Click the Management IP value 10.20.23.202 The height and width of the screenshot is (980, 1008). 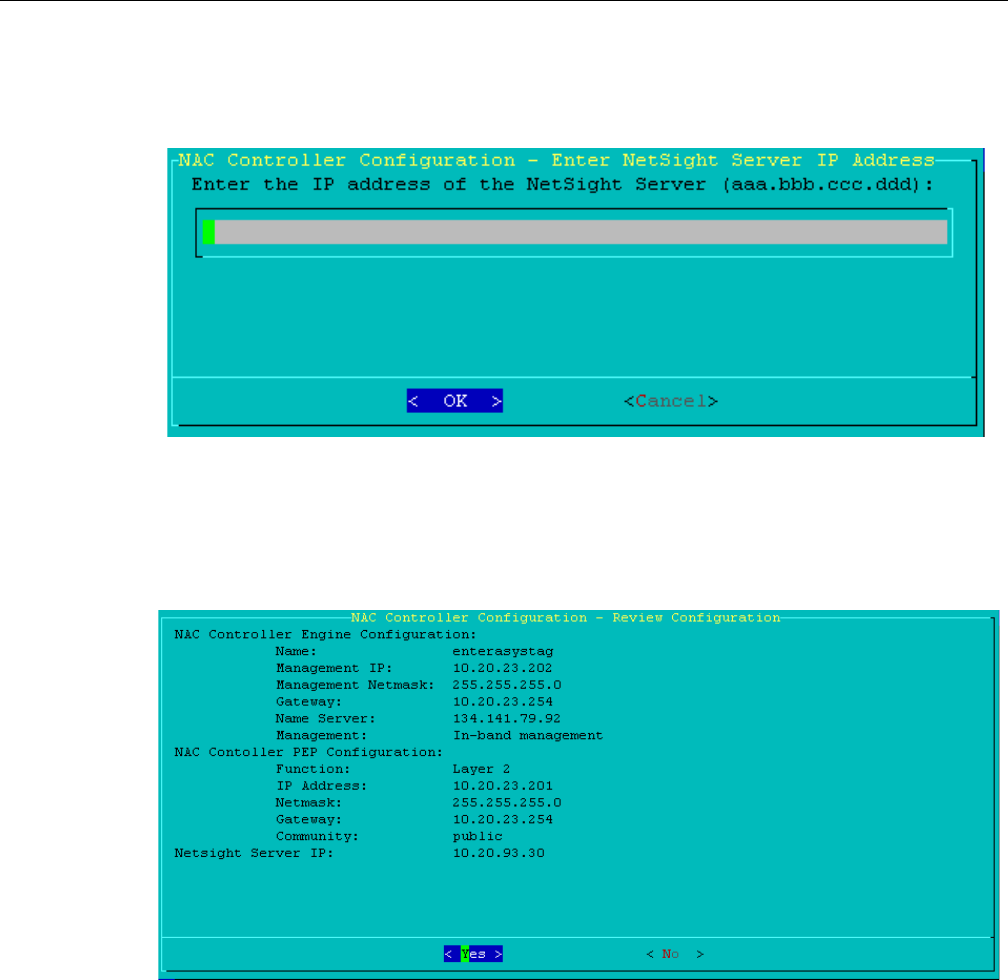[503, 668]
